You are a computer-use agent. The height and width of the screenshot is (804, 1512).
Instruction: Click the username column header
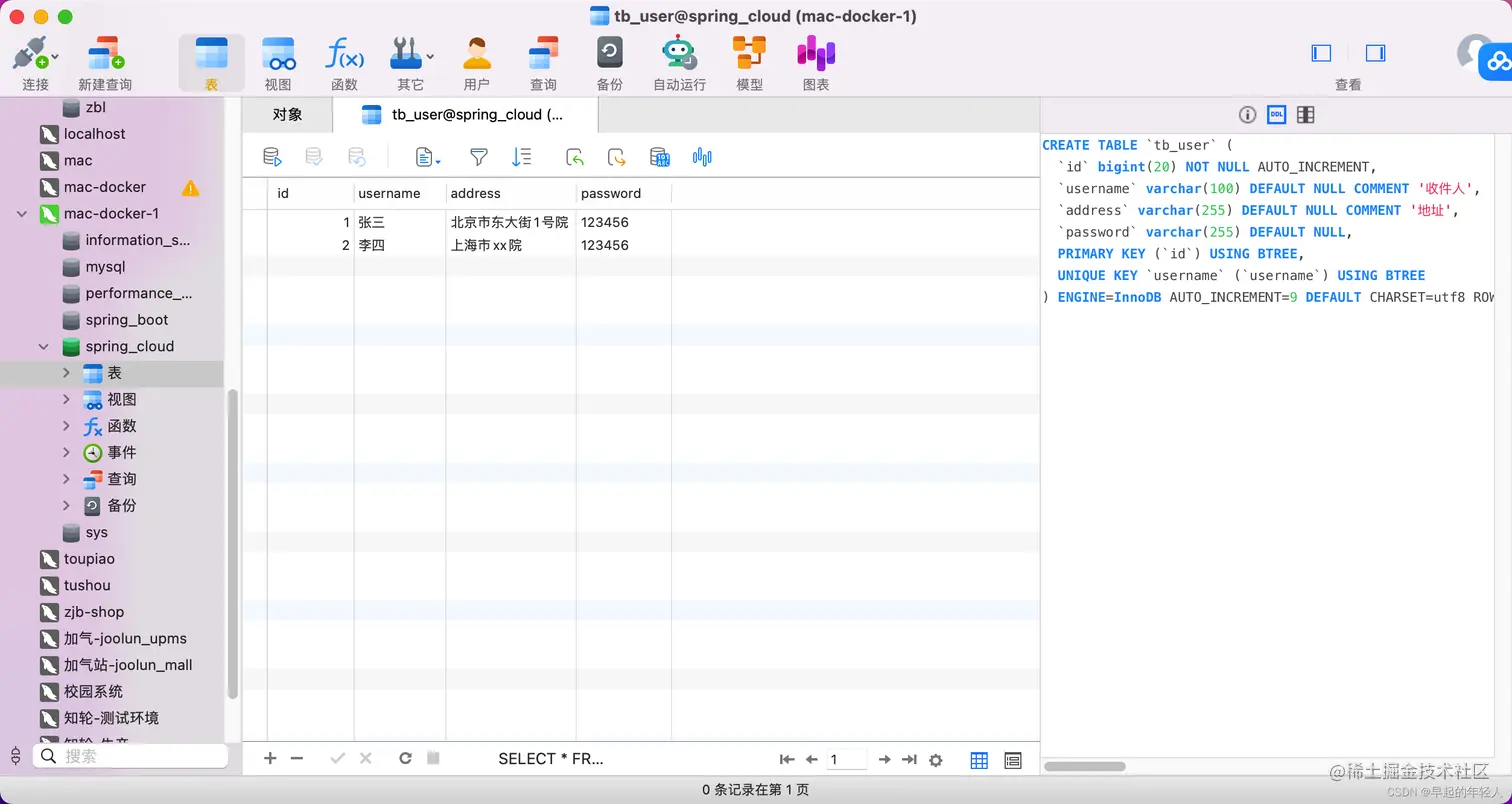coord(400,193)
